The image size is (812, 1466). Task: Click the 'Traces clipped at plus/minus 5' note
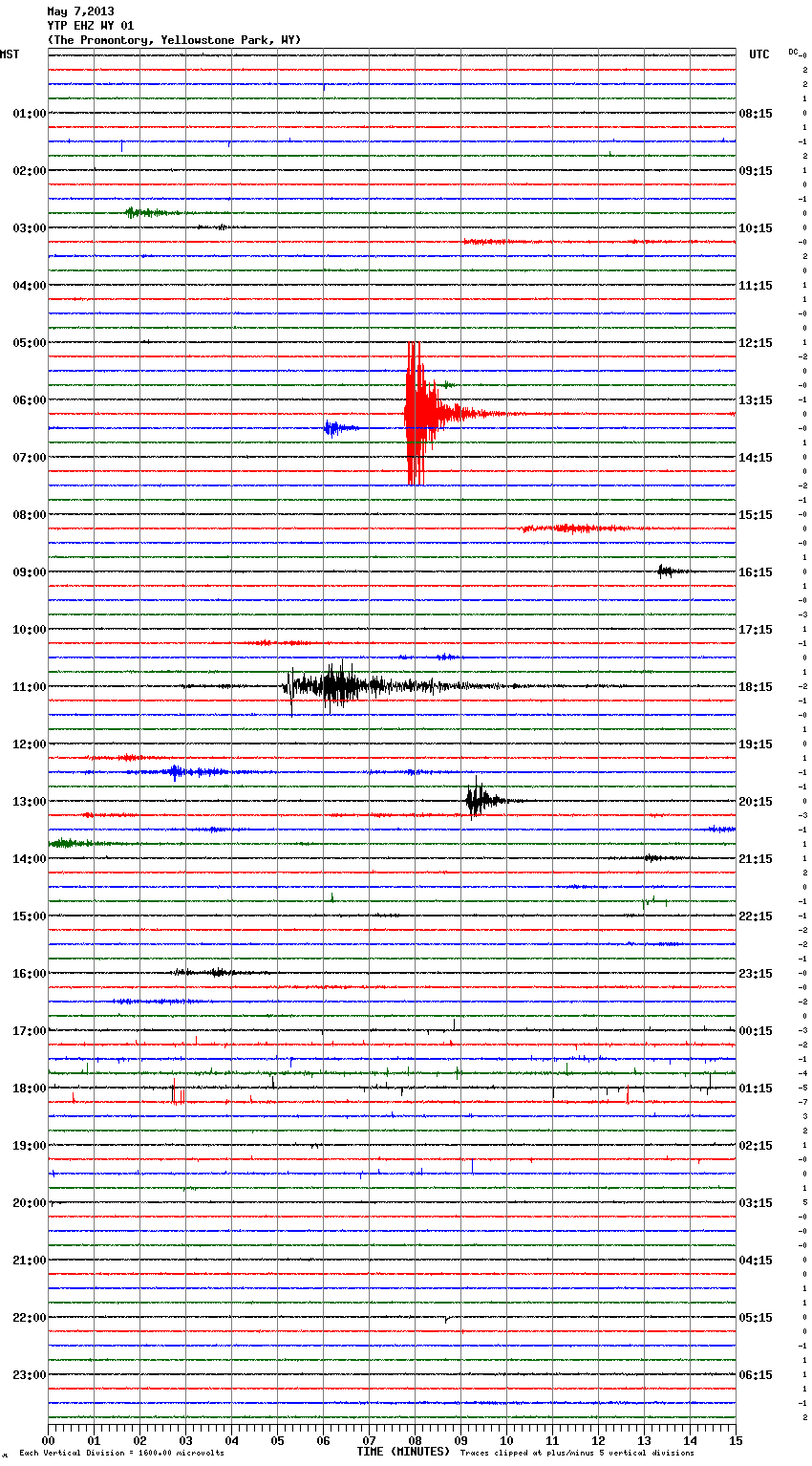[577, 1454]
